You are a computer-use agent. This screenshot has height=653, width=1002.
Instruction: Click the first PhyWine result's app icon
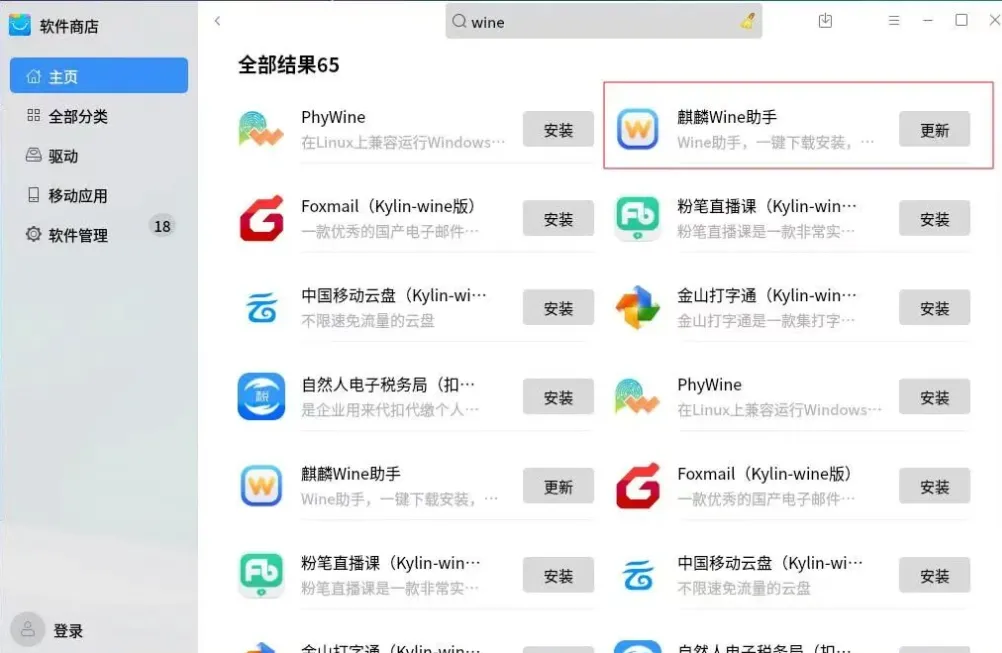pos(261,129)
